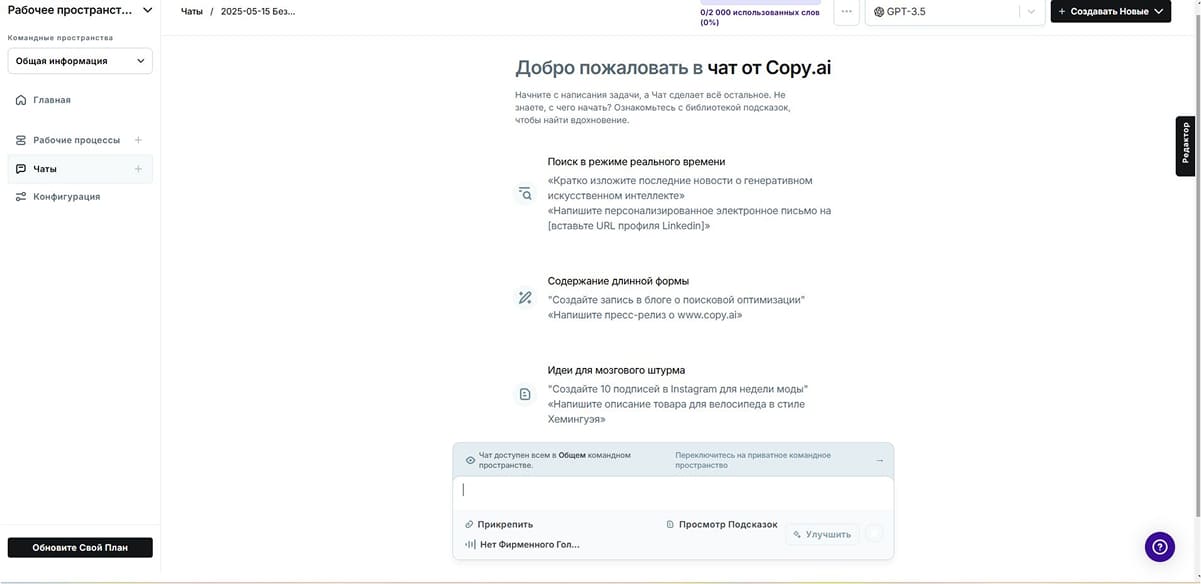This screenshot has height=584, width=1201.
Task: Open the GPT-3.5 model selector dropdown arrow
Action: tap(1031, 12)
